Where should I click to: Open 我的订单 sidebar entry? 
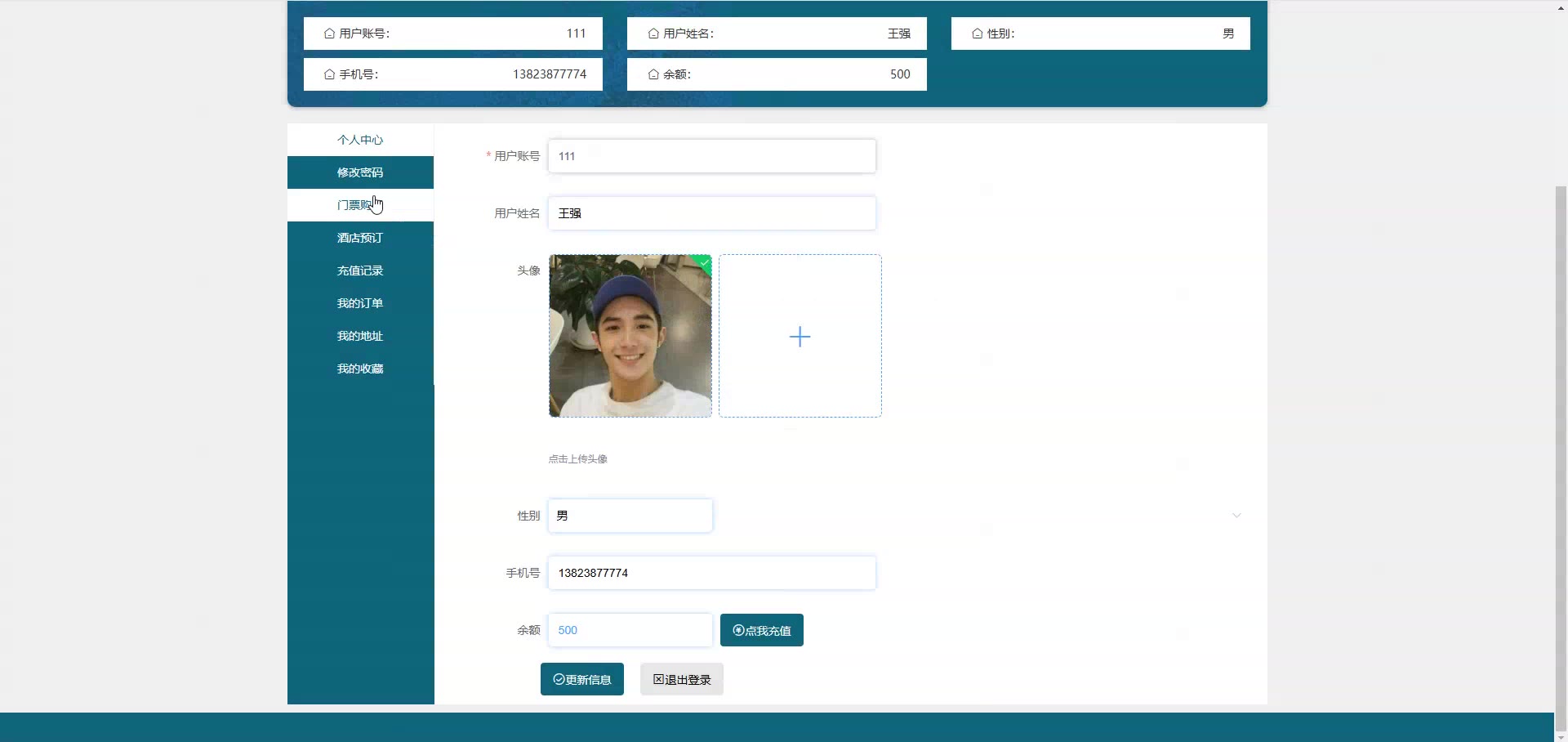(x=360, y=303)
